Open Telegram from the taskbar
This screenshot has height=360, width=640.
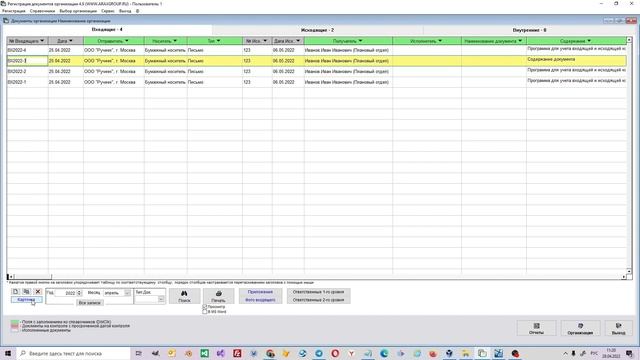pyautogui.click(x=319, y=353)
